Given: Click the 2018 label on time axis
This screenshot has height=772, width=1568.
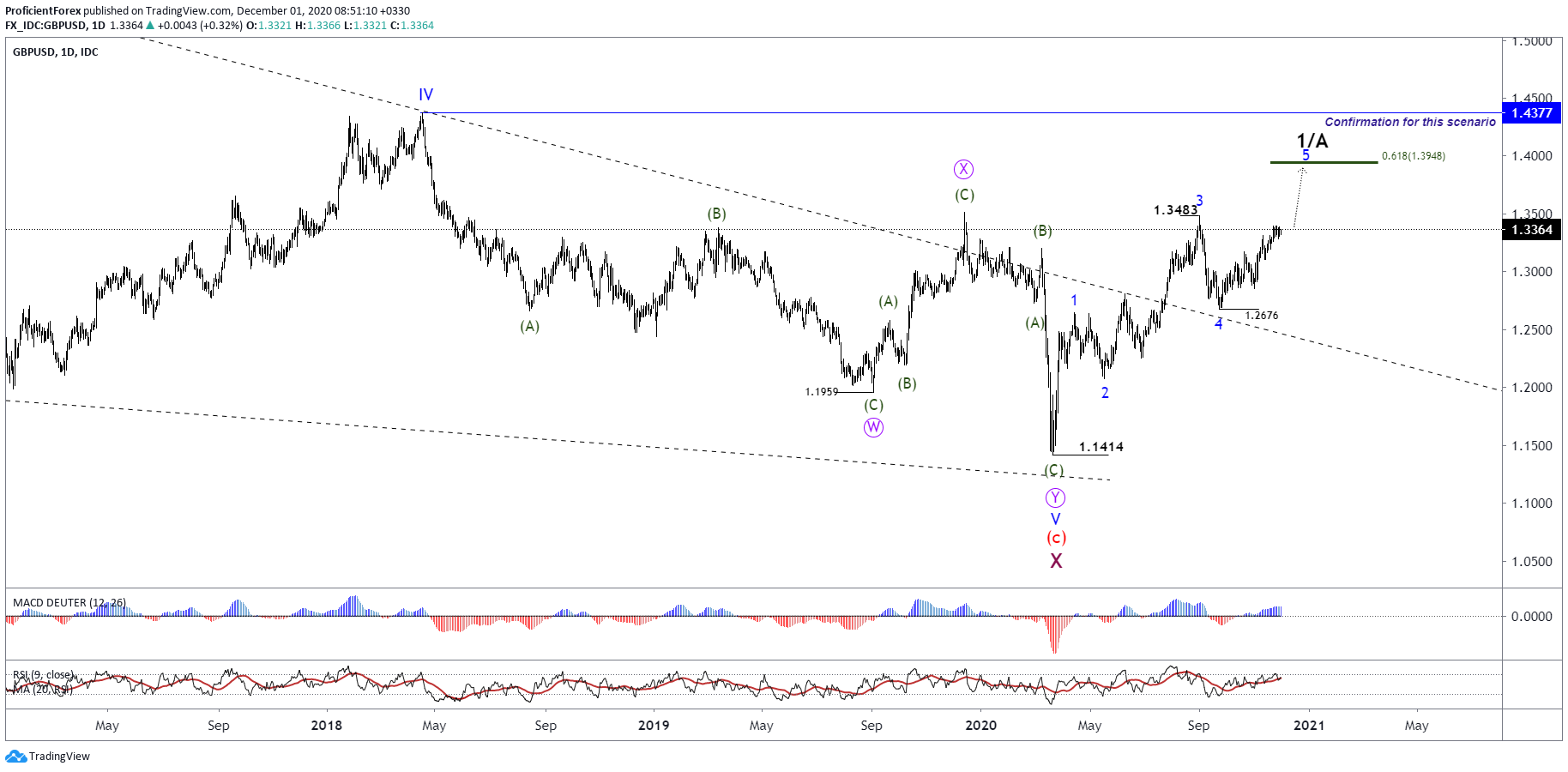Looking at the screenshot, I should tap(326, 726).
